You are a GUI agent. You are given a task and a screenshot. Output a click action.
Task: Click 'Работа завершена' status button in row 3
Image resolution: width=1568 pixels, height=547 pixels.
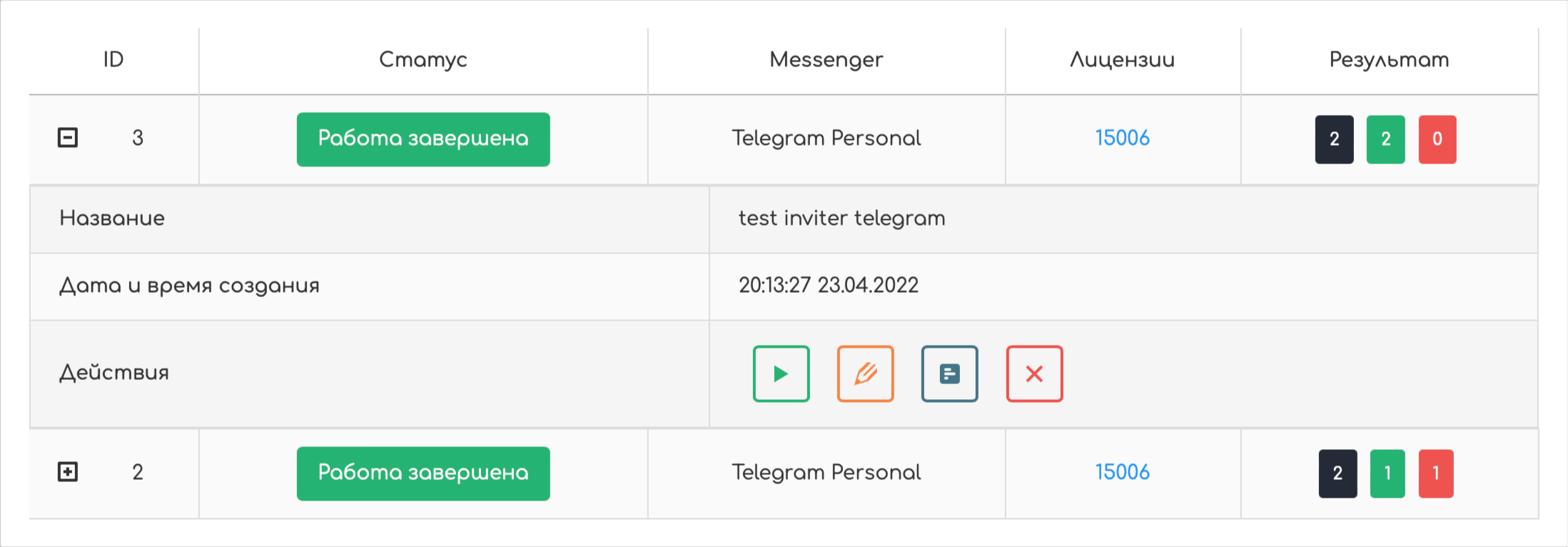click(x=423, y=139)
